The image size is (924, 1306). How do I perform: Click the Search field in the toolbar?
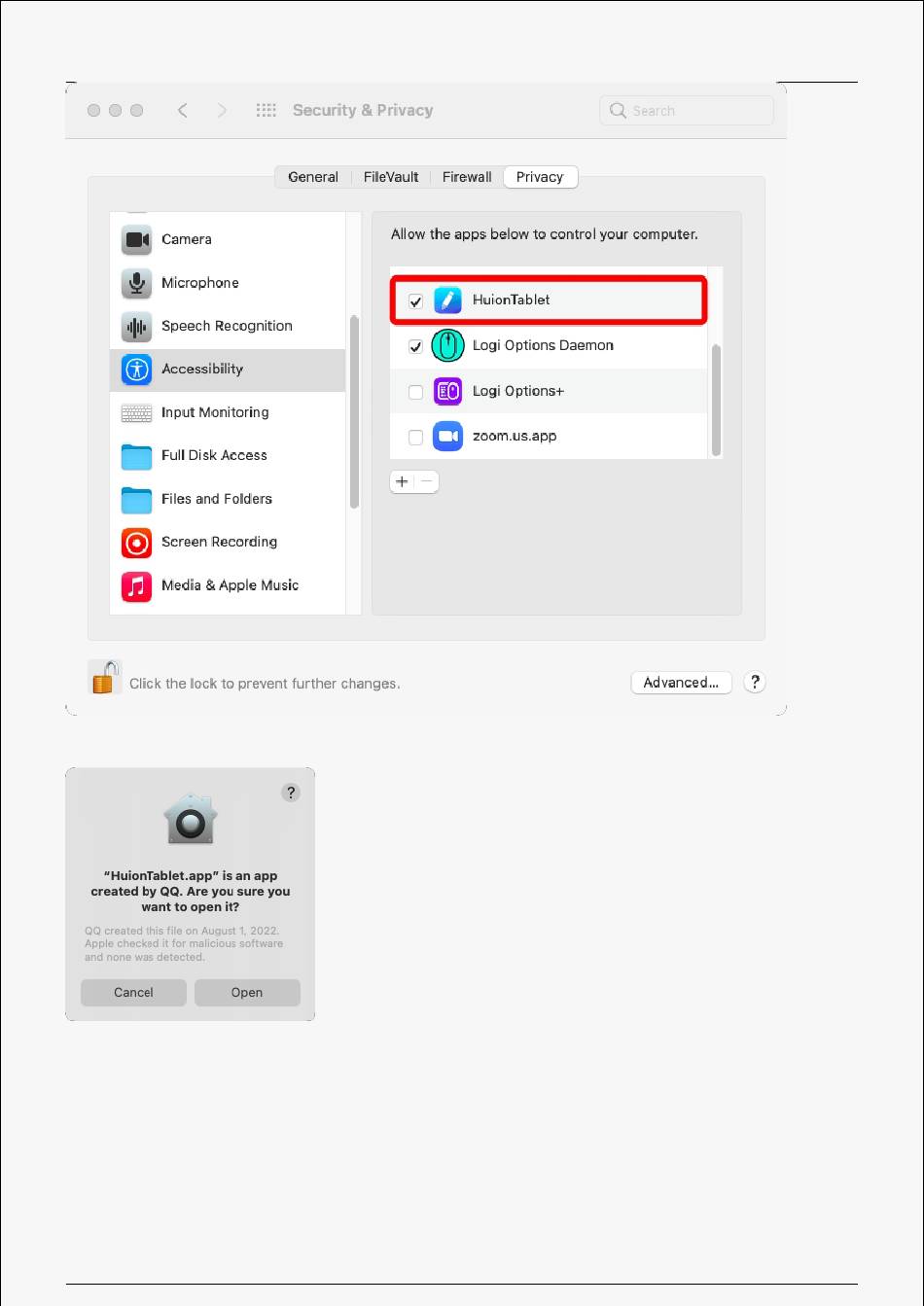click(687, 111)
